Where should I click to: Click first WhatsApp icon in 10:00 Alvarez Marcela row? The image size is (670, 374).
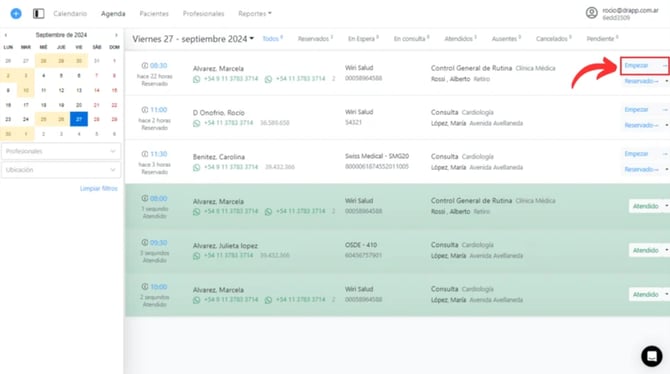pyautogui.click(x=197, y=300)
